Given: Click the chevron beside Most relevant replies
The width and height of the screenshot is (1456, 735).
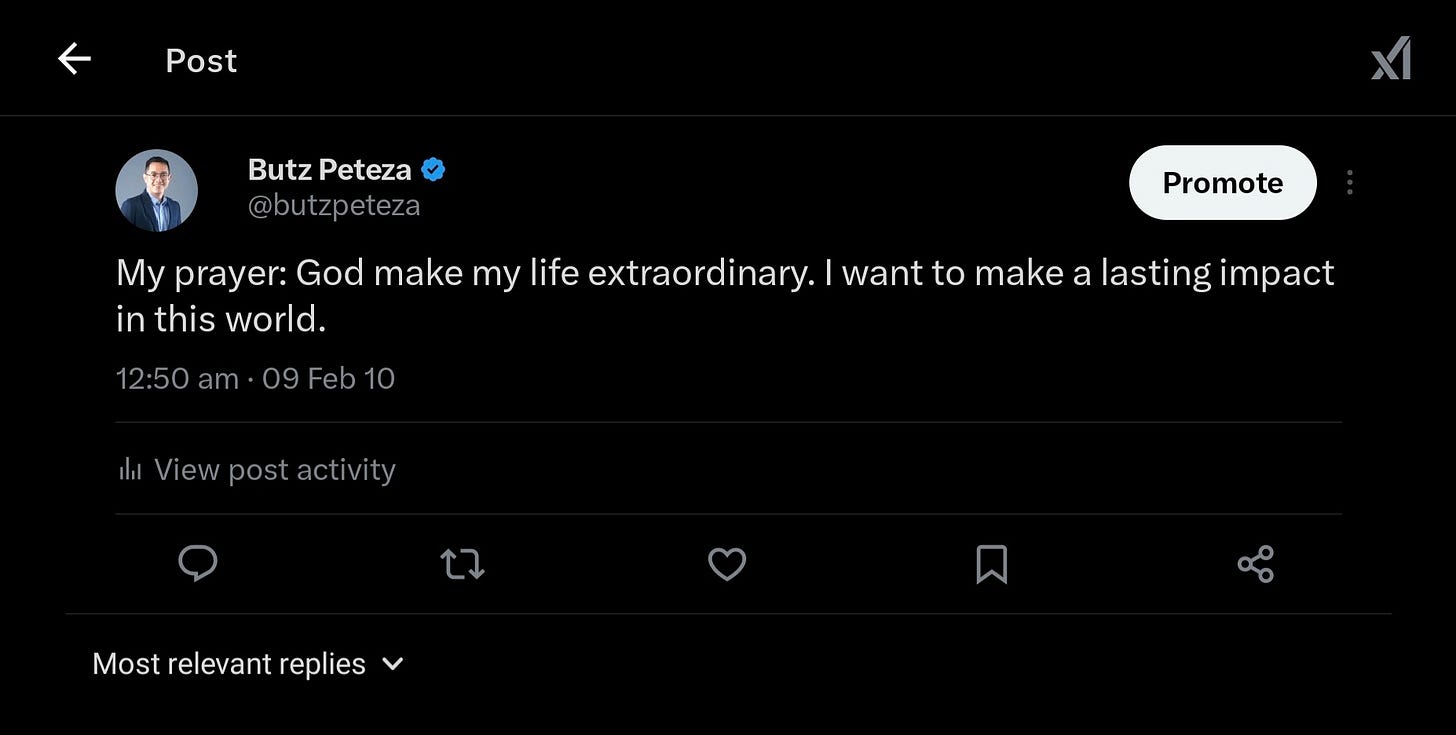Looking at the screenshot, I should point(393,663).
